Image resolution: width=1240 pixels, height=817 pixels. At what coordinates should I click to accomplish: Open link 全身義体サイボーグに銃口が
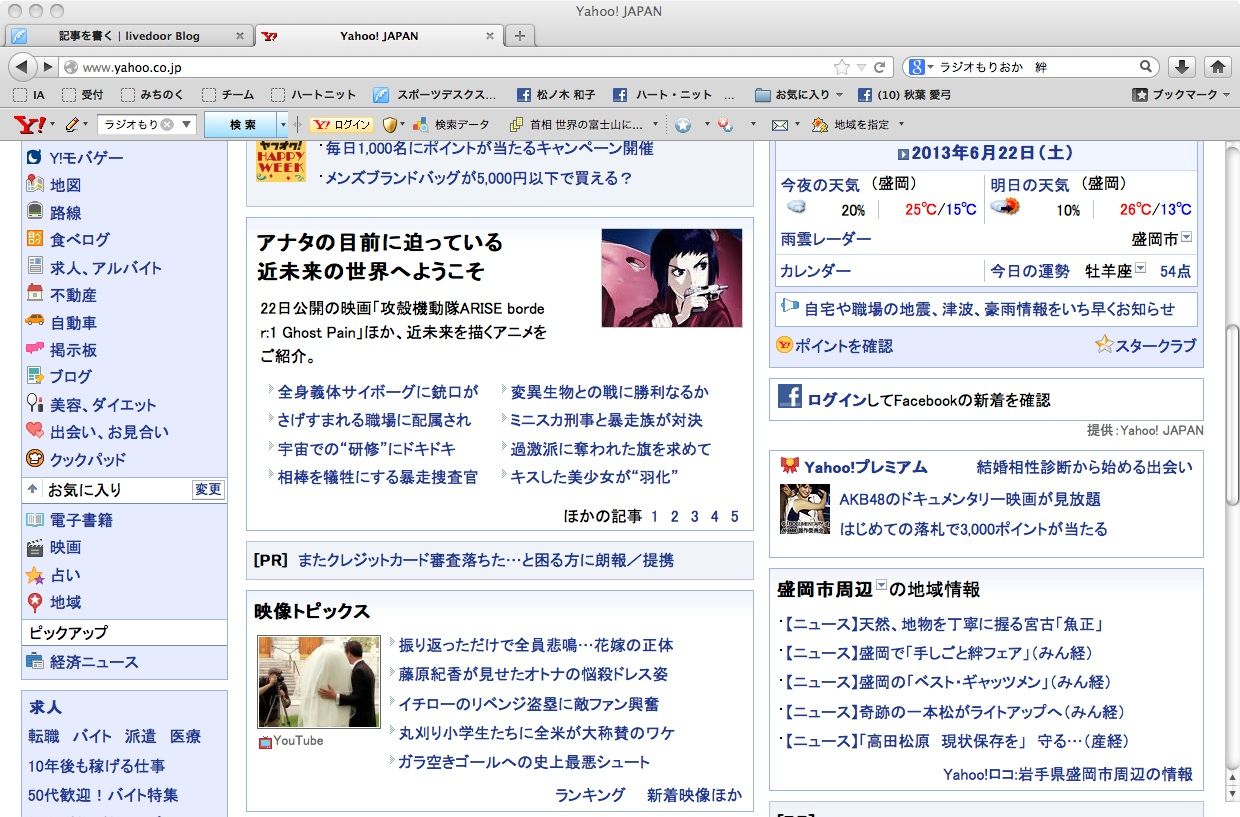(x=378, y=392)
